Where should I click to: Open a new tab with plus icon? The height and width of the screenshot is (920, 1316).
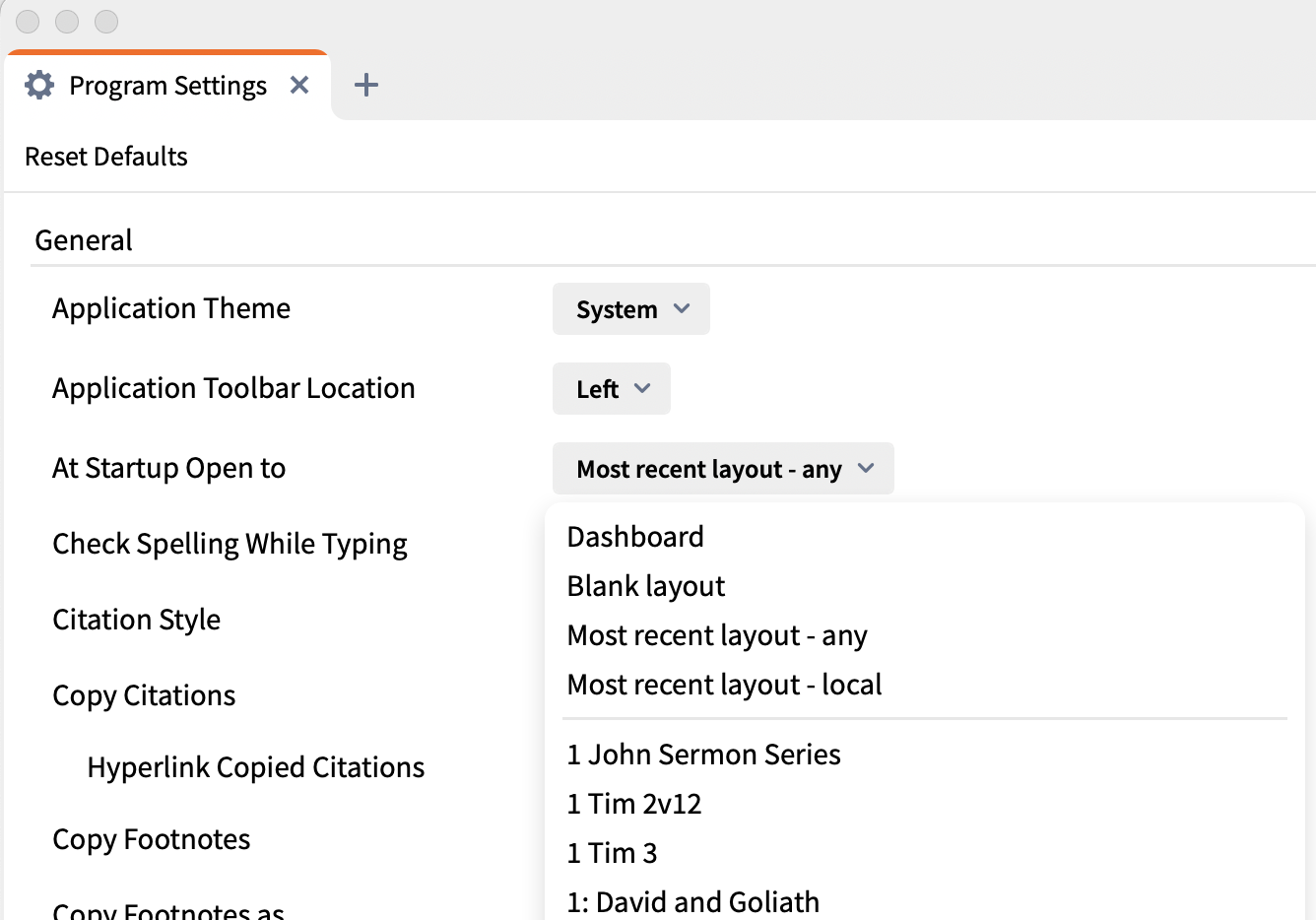[x=366, y=86]
